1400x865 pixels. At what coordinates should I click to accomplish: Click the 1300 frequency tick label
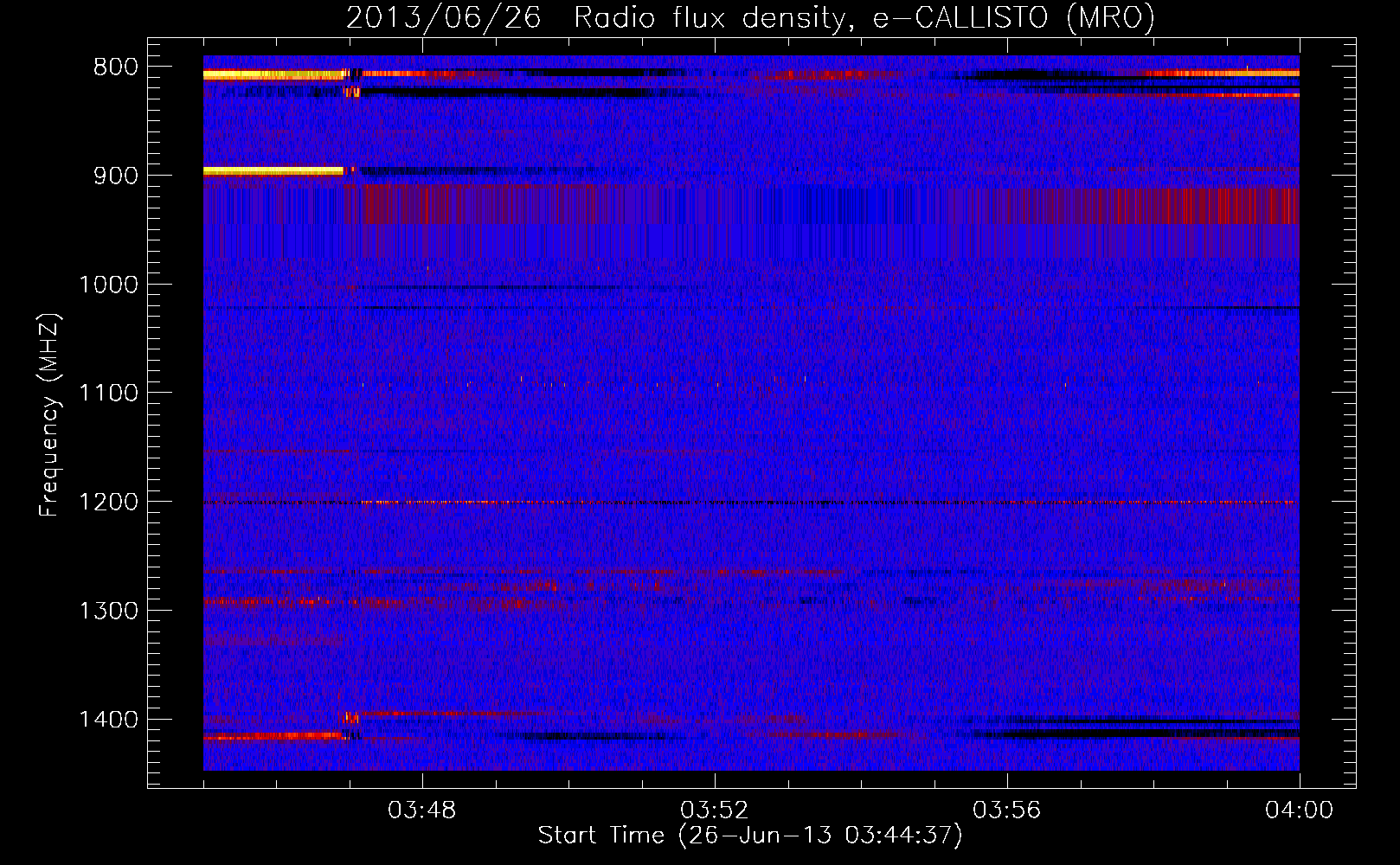coord(108,611)
